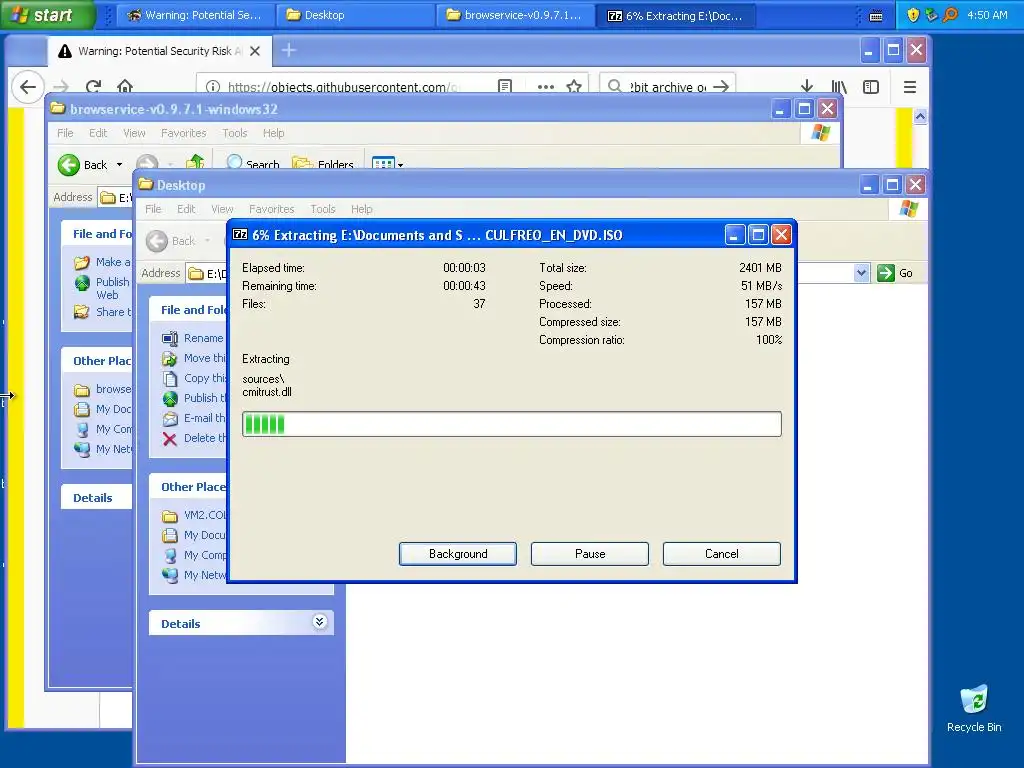Click the Firefox search box
1024x768 pixels.
[x=667, y=87]
